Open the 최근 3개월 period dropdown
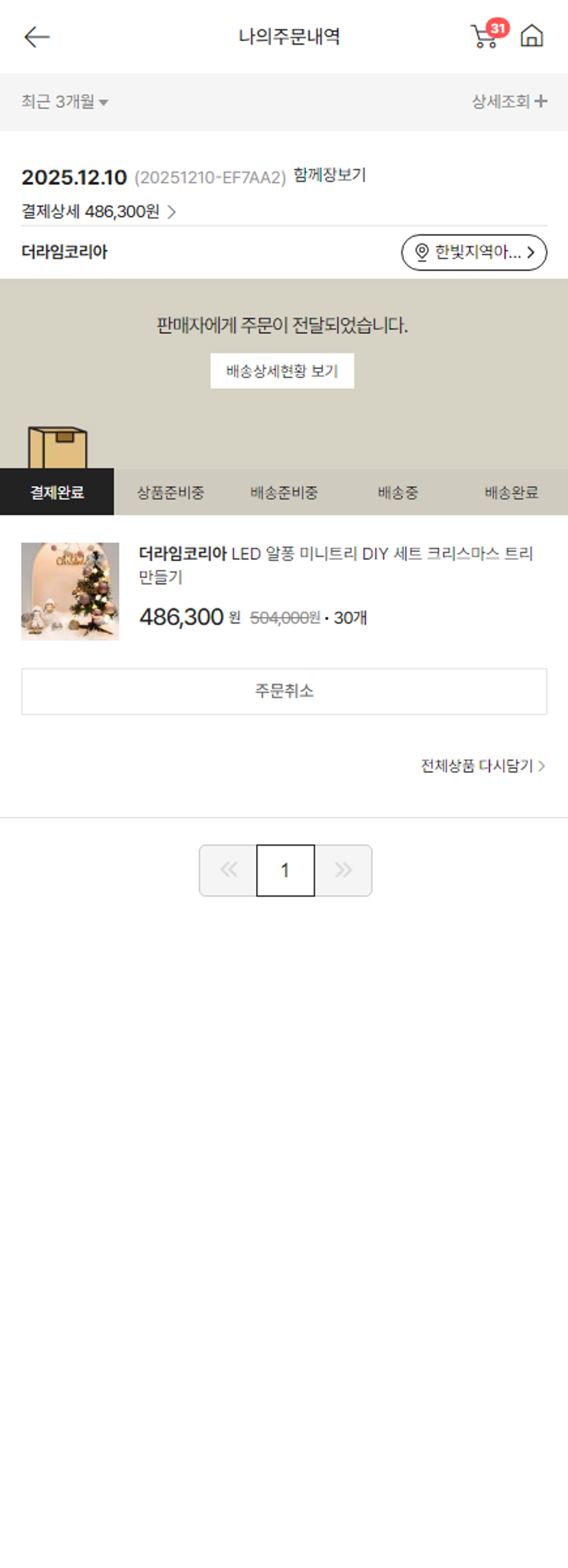This screenshot has width=568, height=1568. 65,102
